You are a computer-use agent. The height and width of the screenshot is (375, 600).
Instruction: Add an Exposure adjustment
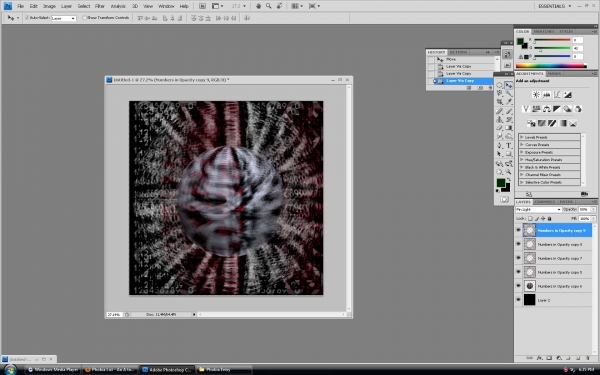tap(567, 95)
